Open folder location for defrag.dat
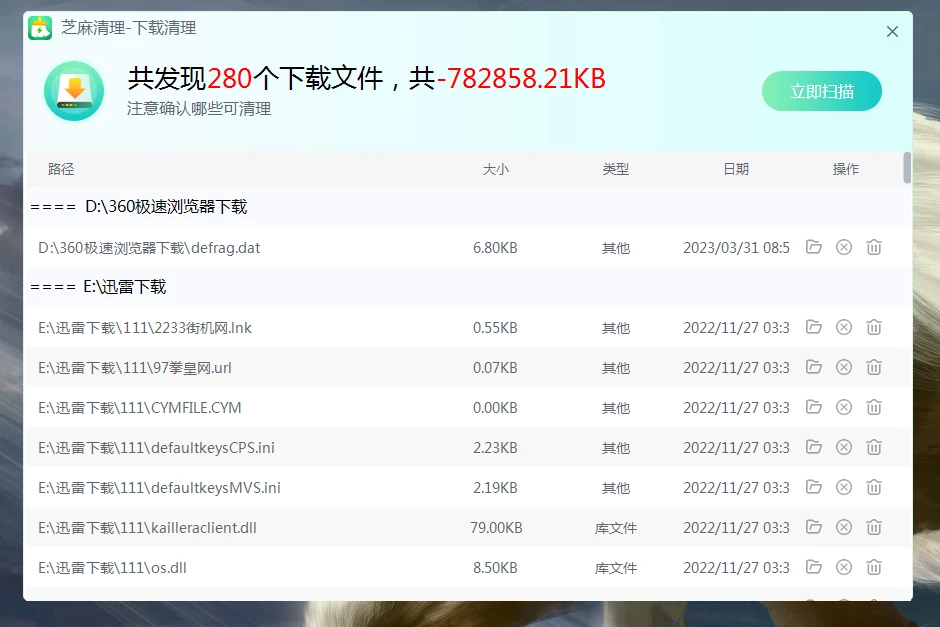 pos(814,247)
